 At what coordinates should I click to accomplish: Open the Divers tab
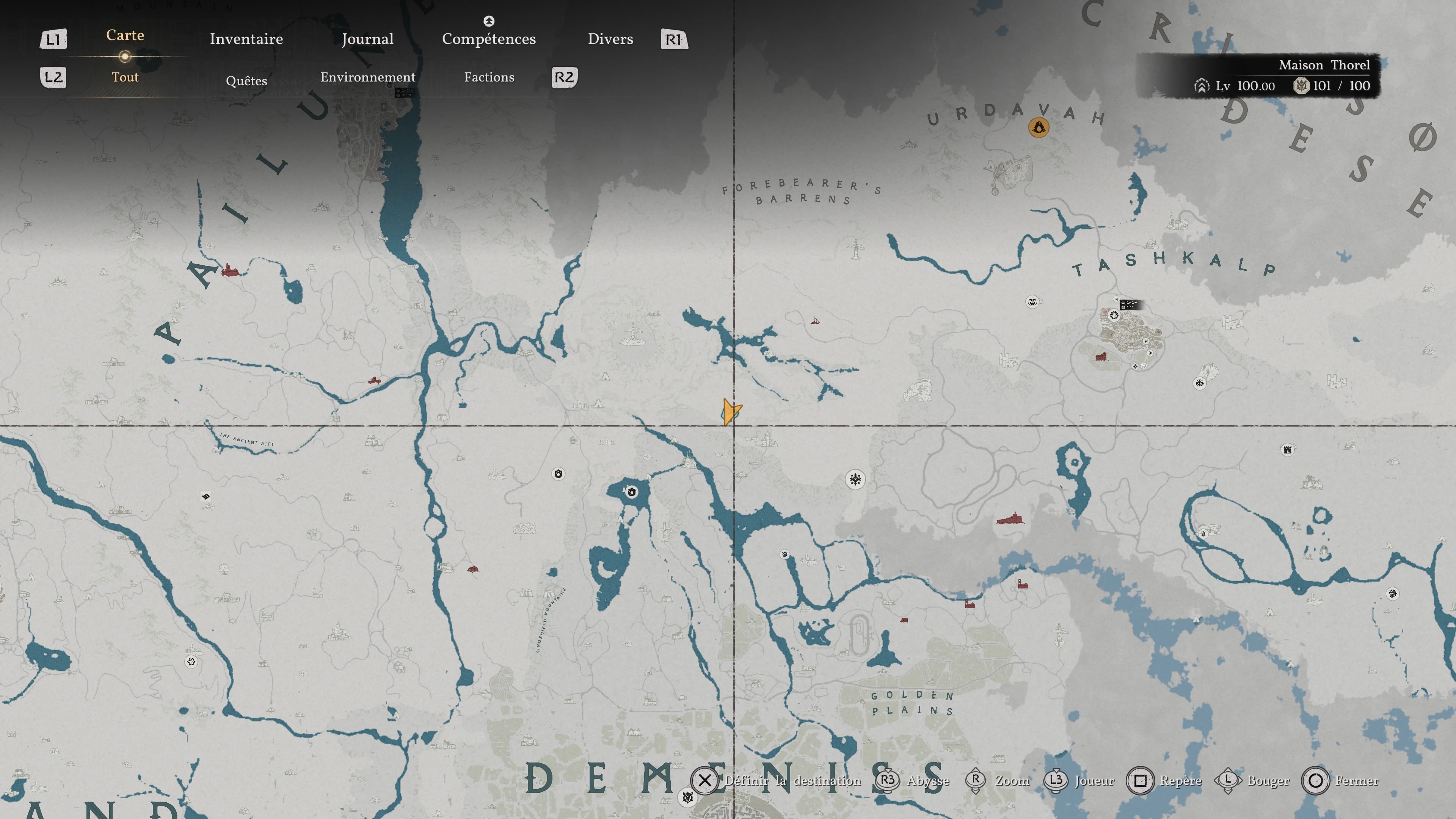point(610,39)
